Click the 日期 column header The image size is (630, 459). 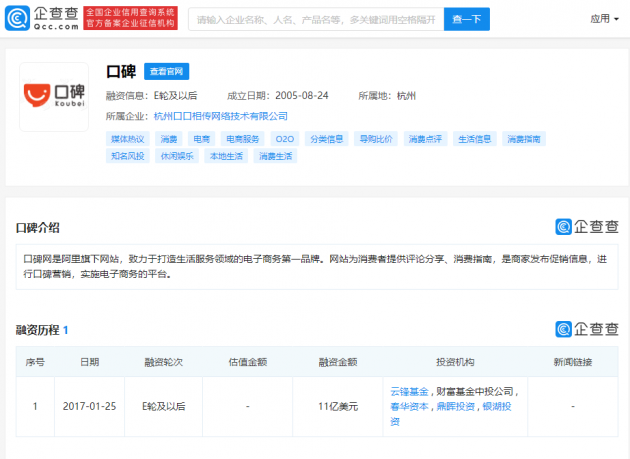click(89, 362)
